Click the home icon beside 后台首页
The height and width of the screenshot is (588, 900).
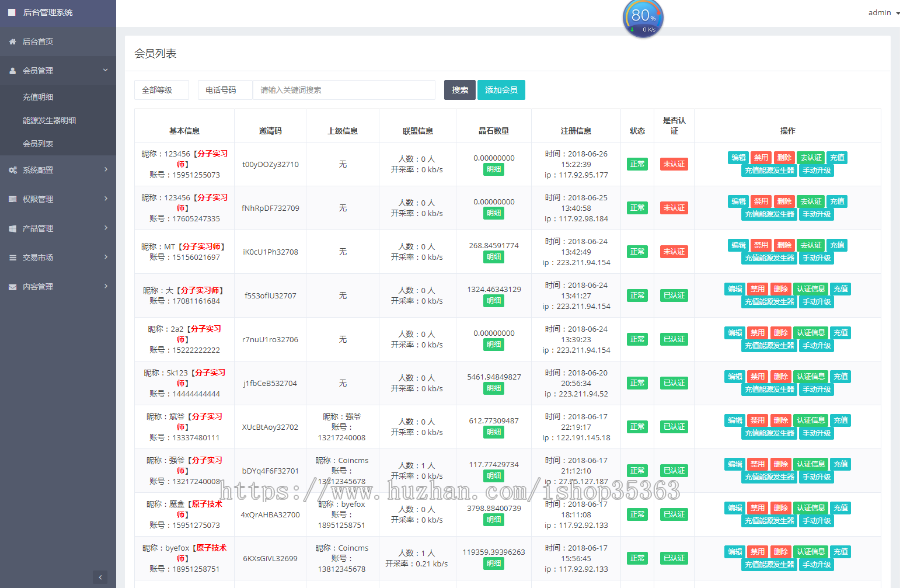coord(13,41)
